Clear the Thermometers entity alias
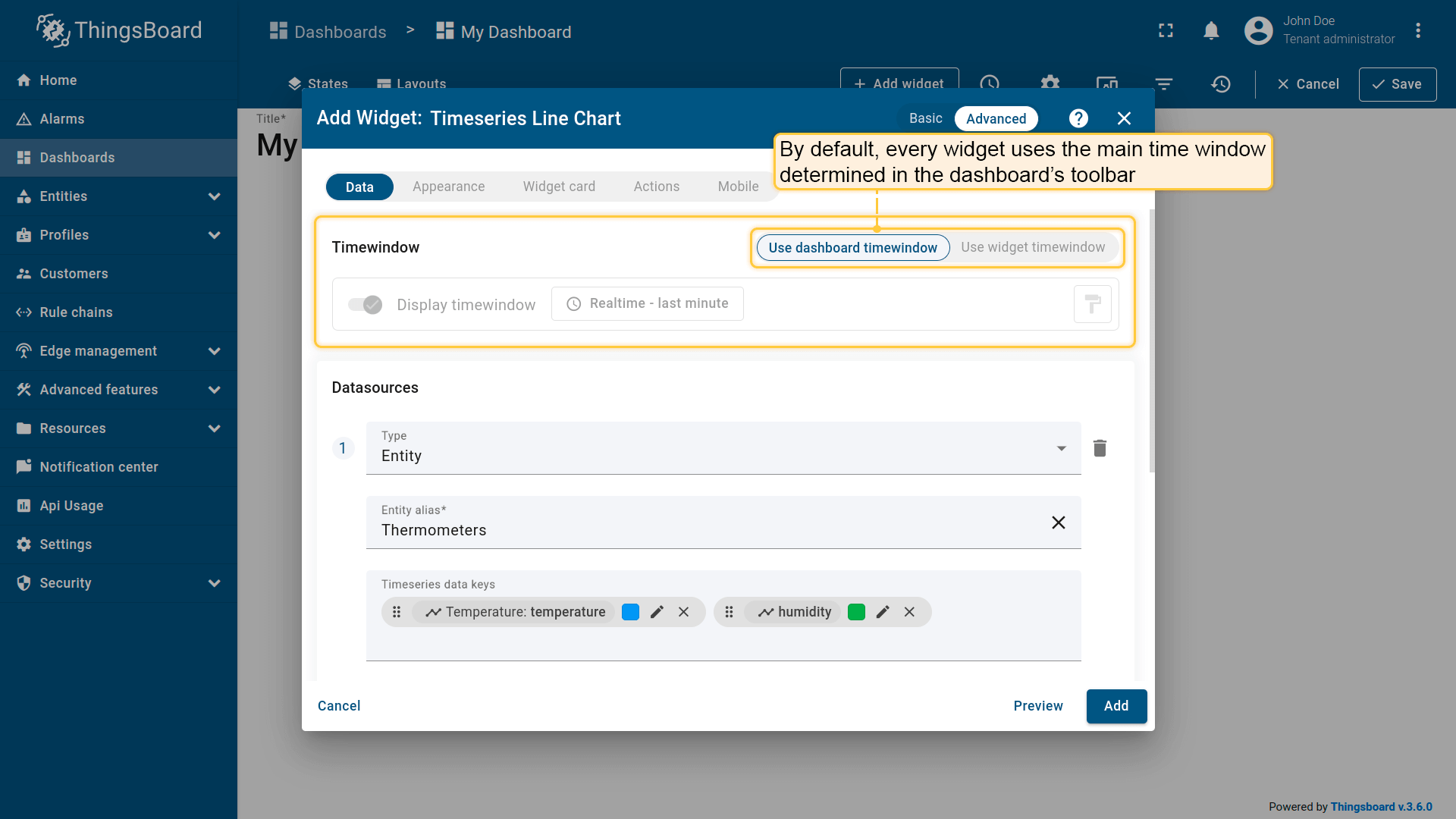Screen dimensions: 1456x819 [1059, 522]
